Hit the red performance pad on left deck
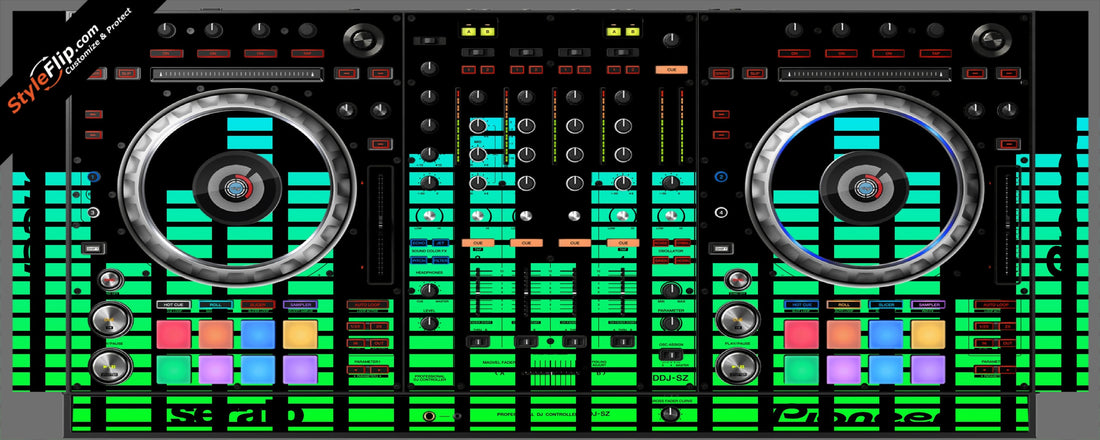Viewport: 1100px width, 440px height. 174,335
